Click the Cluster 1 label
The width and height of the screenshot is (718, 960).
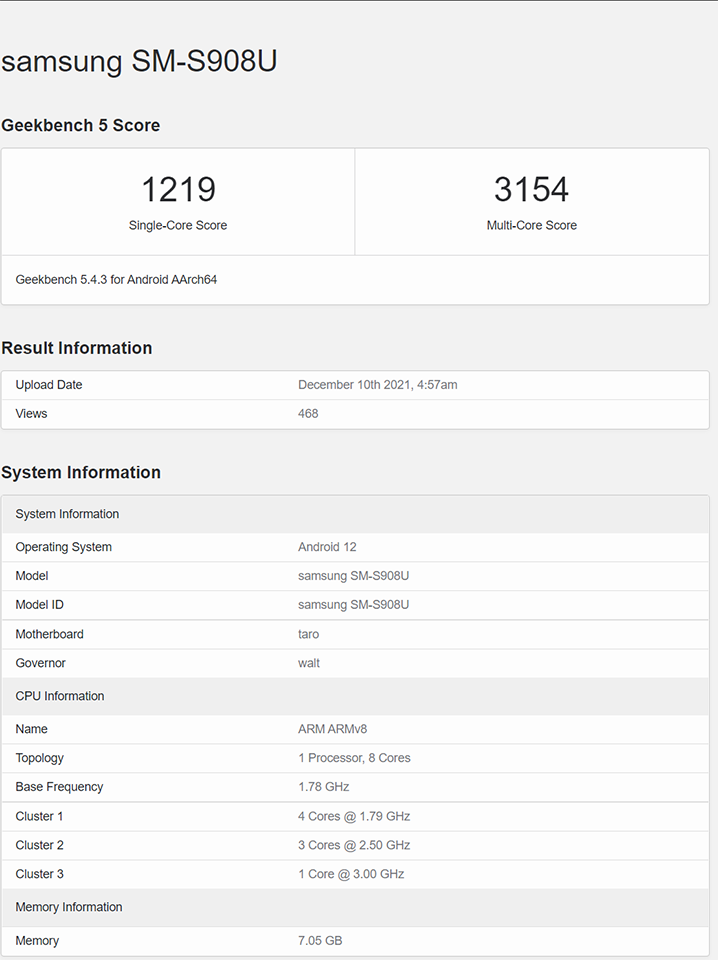tap(40, 816)
